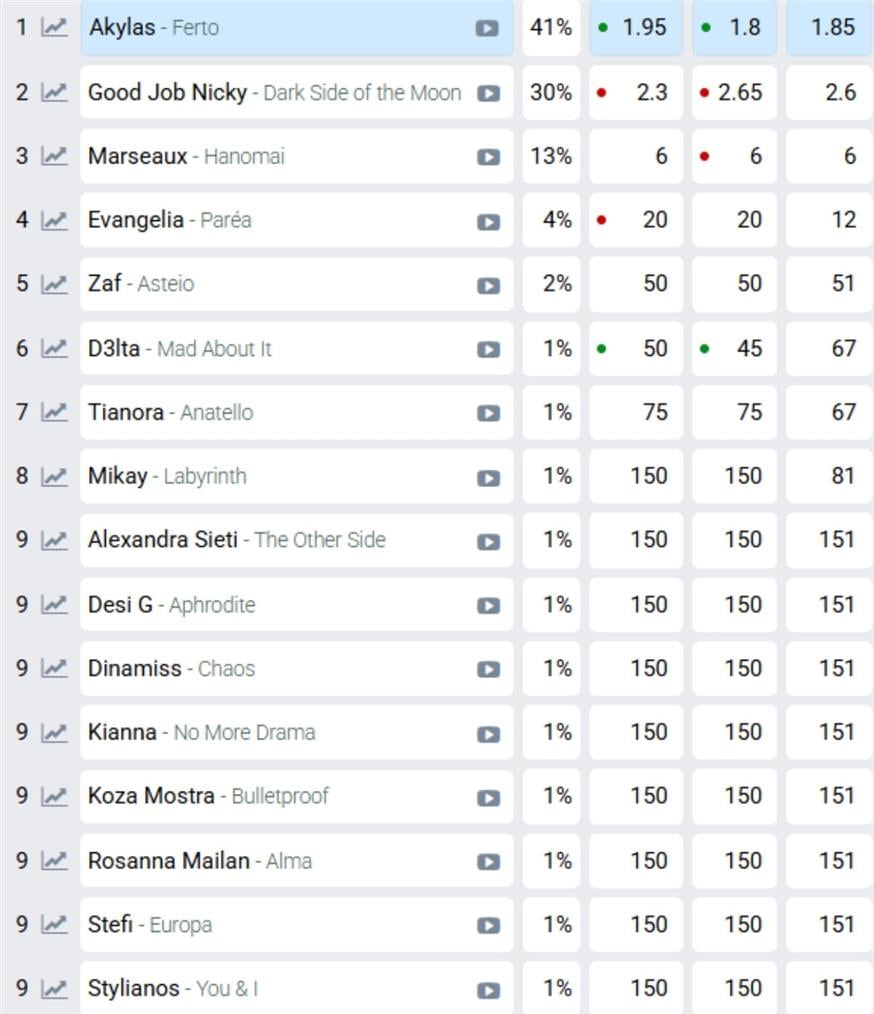
Task: Open trend chart icon for Tianora
Action: pos(54,412)
